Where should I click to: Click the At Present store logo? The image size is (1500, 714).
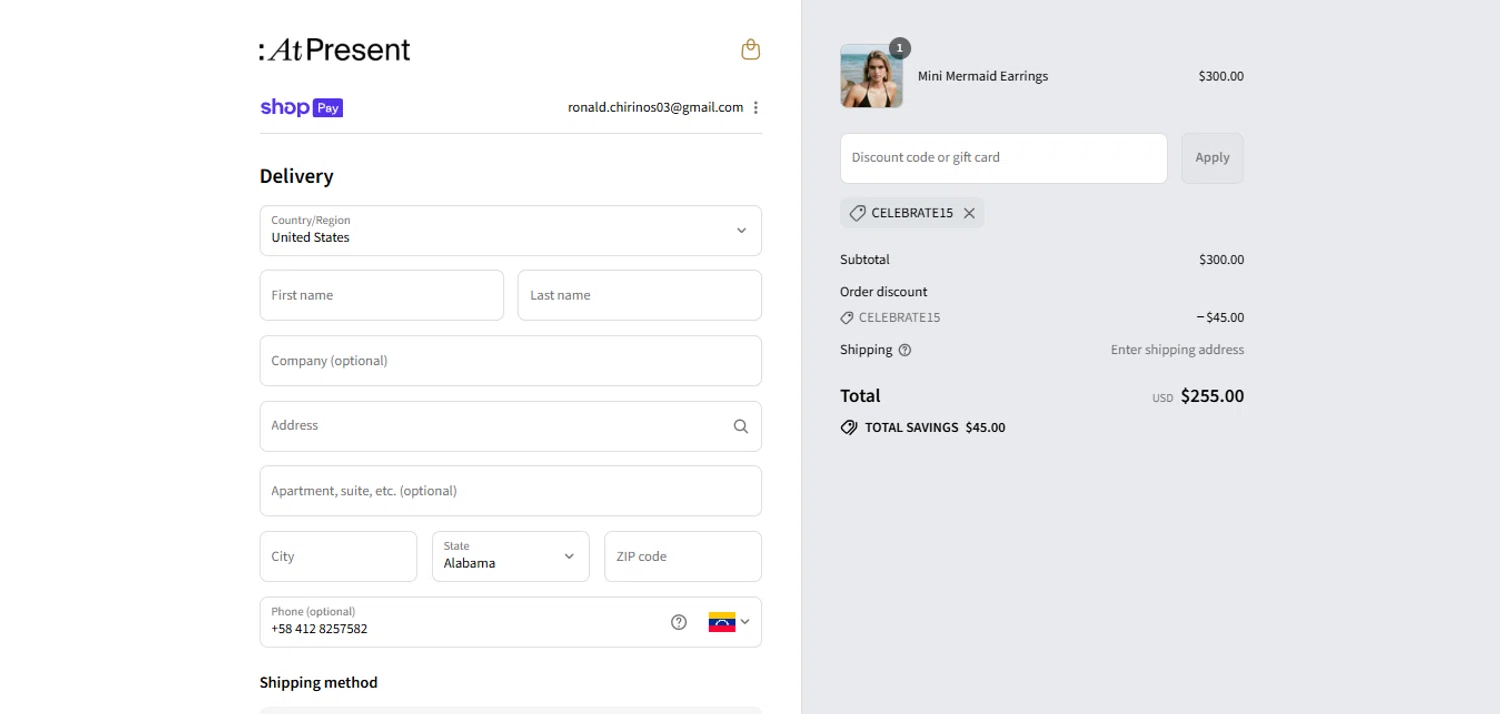coord(335,49)
